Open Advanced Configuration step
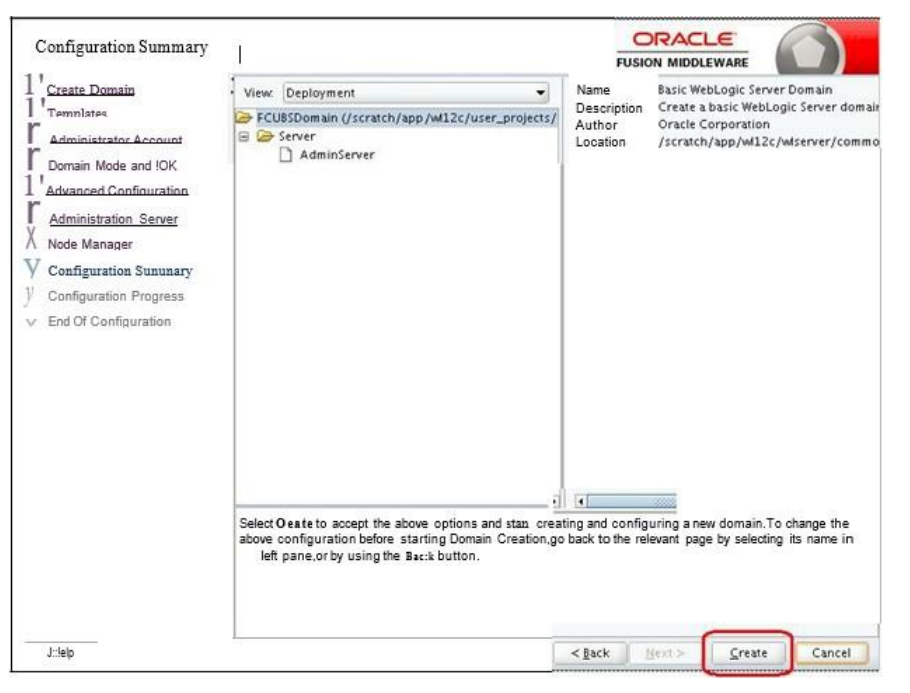Screen dimensions: 910x693 [x=117, y=190]
